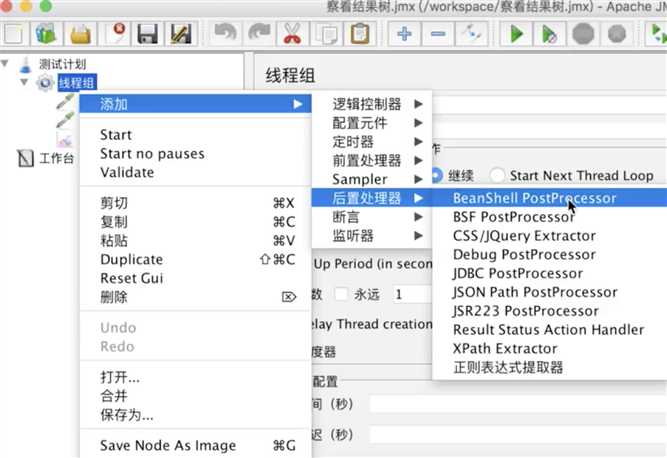Select Start Next Thread Loop radio button
Viewport: 667px width, 458px height.
click(x=496, y=175)
